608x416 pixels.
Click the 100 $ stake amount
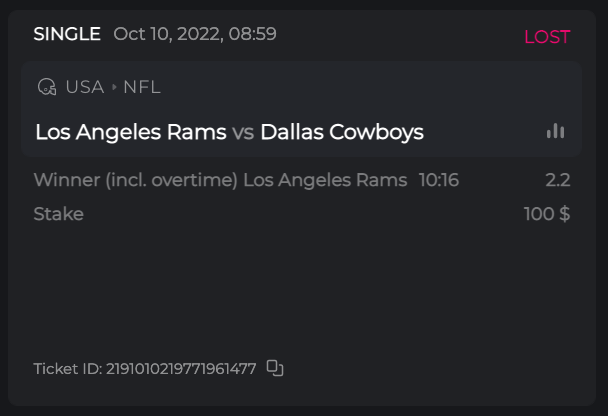pyautogui.click(x=547, y=214)
